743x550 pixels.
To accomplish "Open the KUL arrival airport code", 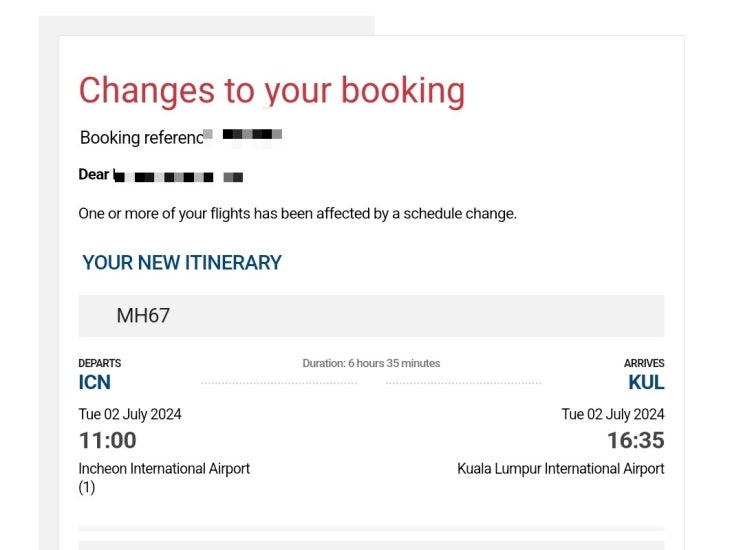I will tap(646, 382).
